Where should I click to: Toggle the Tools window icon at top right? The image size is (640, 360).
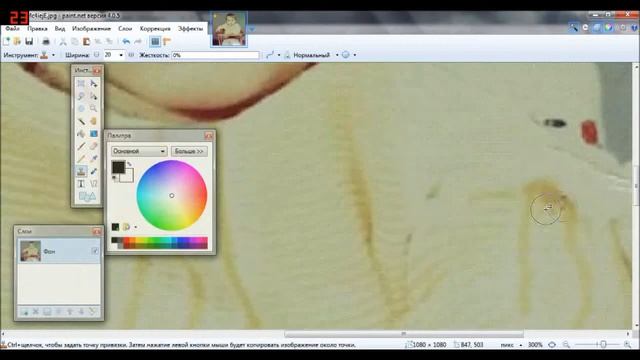pos(574,28)
